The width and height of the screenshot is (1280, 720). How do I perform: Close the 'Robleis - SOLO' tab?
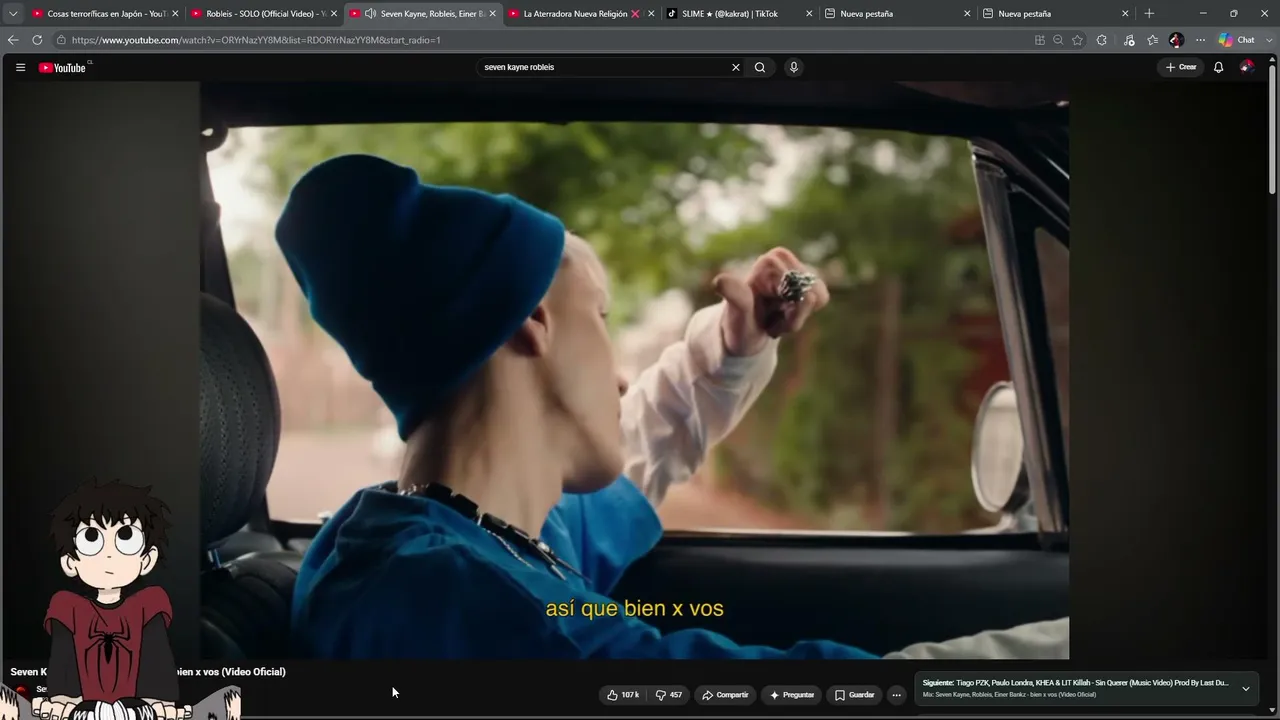pos(334,14)
